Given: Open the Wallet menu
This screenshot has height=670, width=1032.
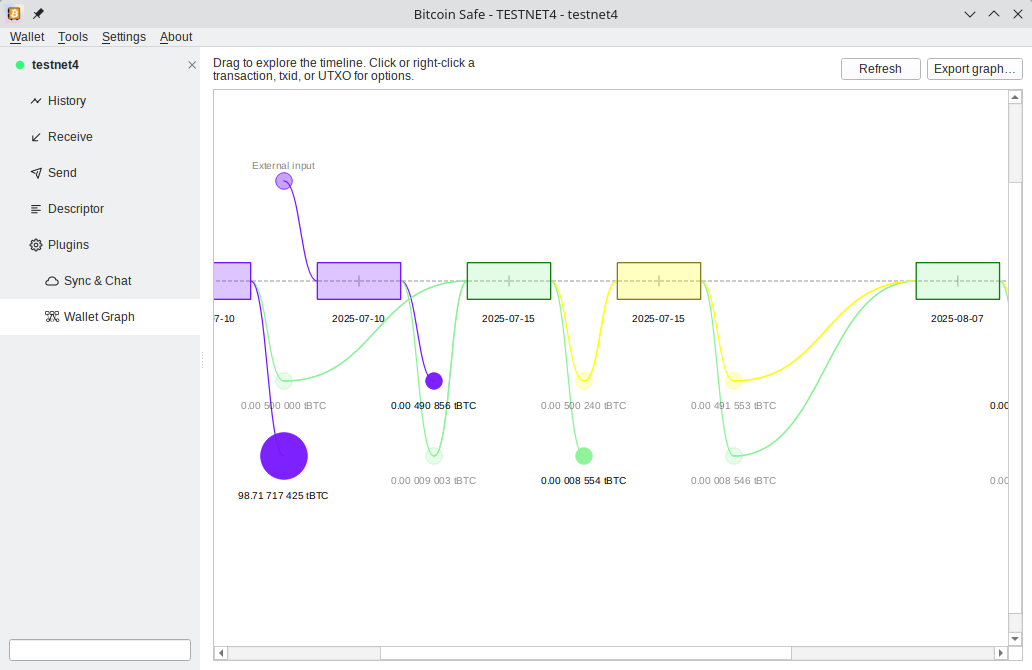Looking at the screenshot, I should (x=27, y=37).
